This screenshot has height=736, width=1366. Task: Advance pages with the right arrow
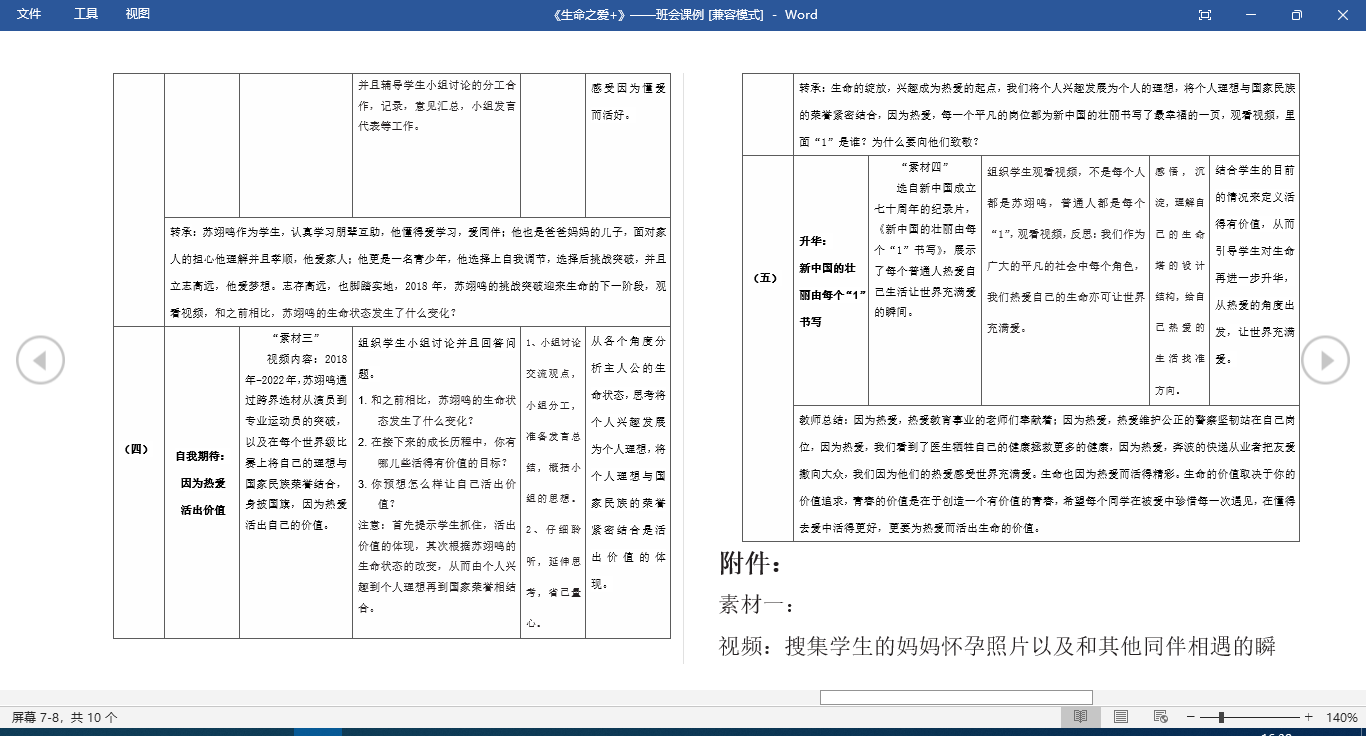click(x=1325, y=360)
